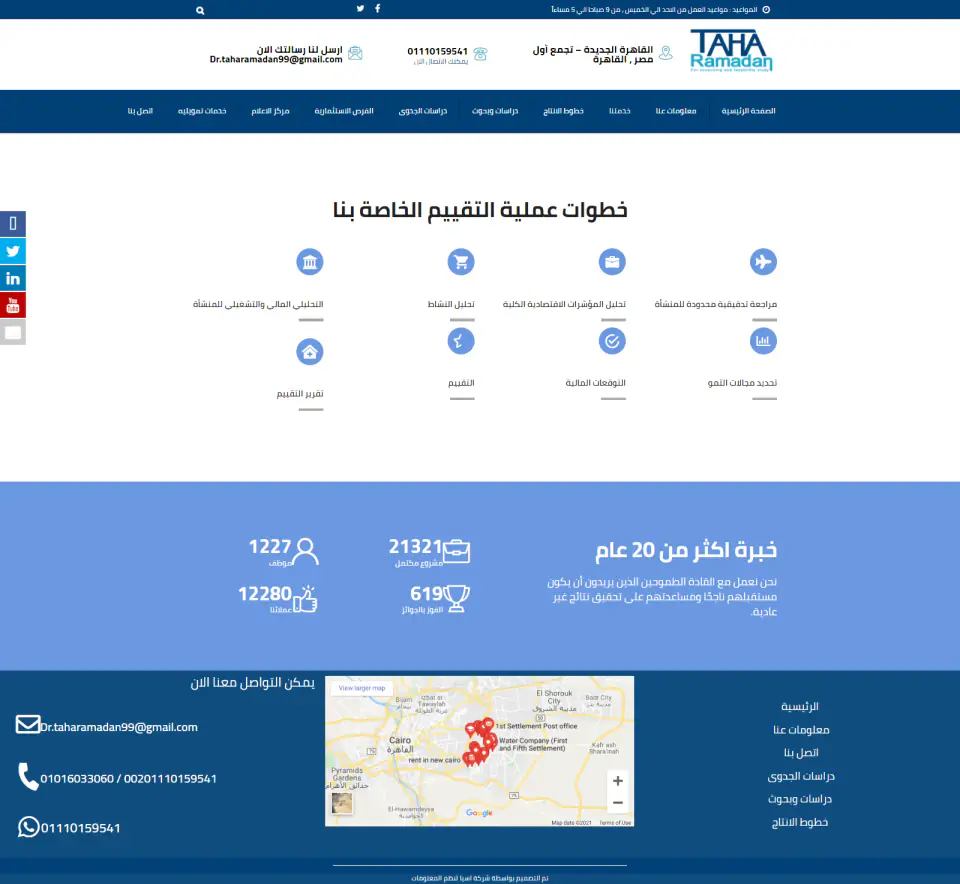Click the LinkedIn button in side social bar
The width and height of the screenshot is (960, 884).
(13, 279)
